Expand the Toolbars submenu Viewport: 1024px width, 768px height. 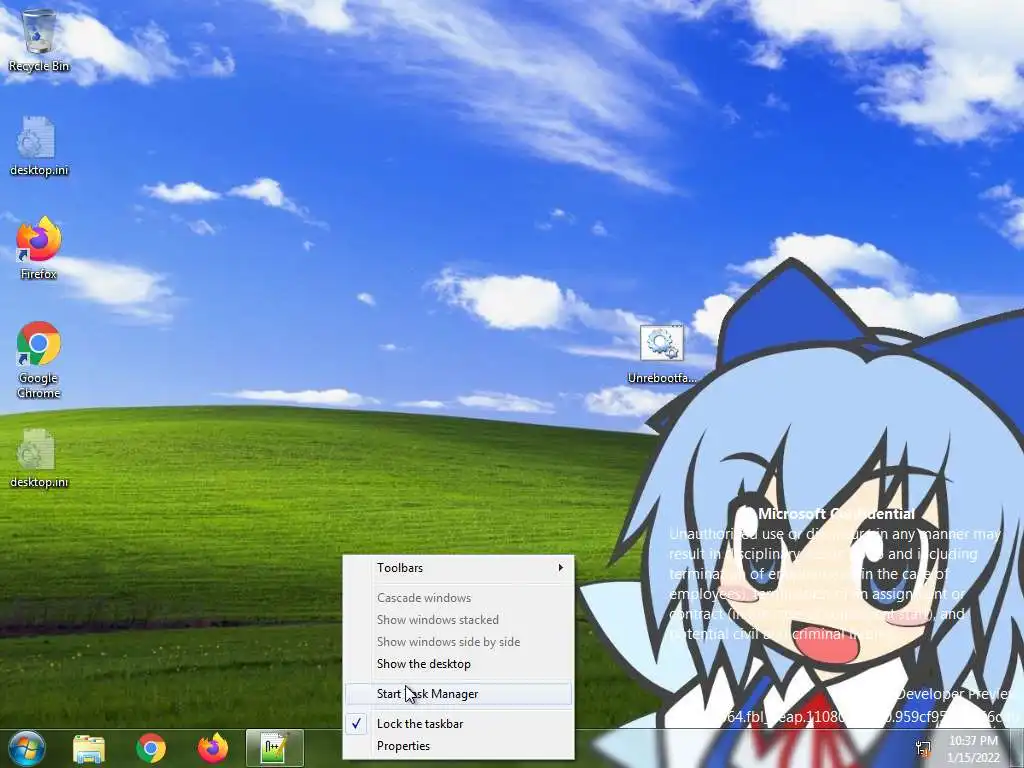point(459,568)
